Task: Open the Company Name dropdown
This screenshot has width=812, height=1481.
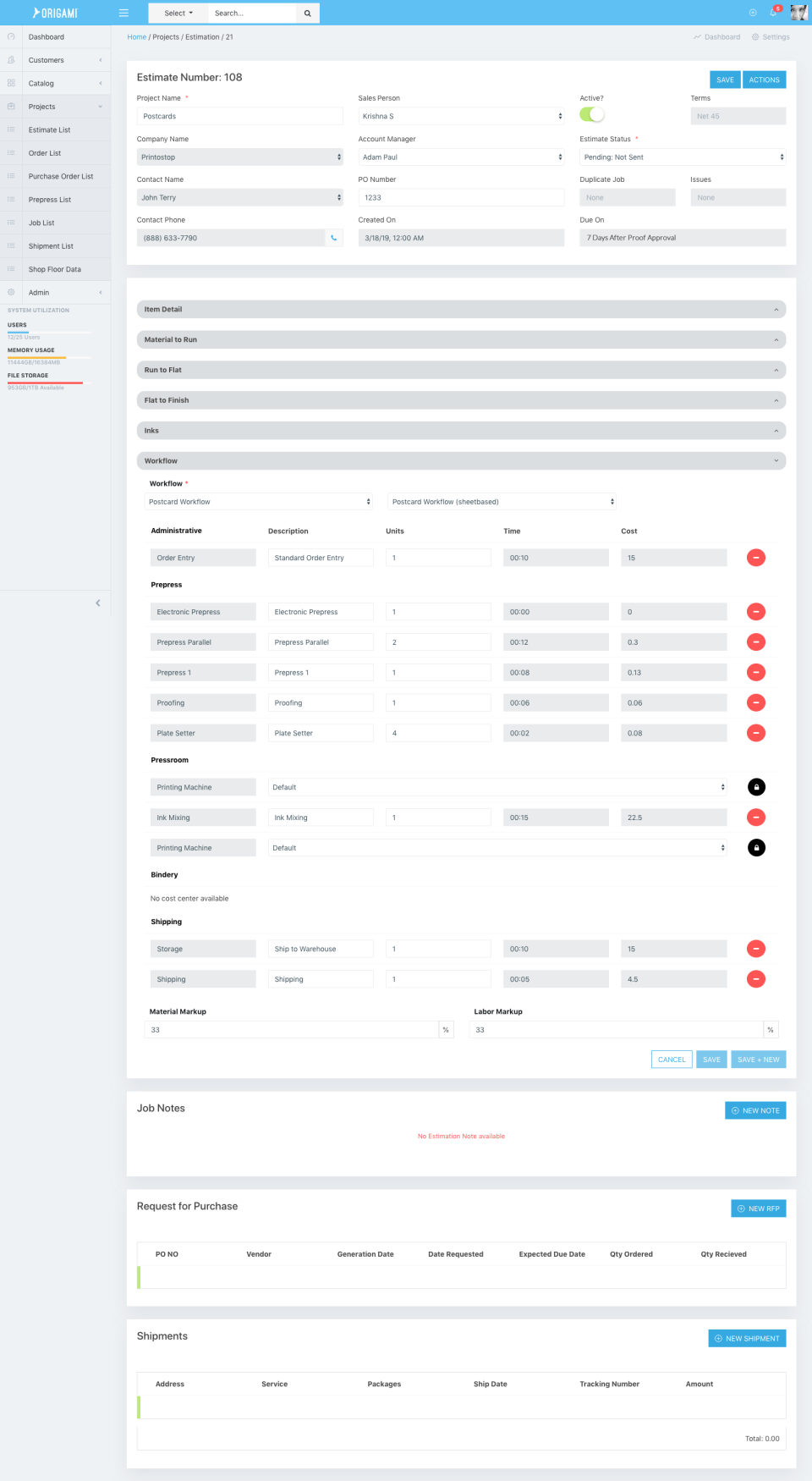Action: pyautogui.click(x=240, y=157)
